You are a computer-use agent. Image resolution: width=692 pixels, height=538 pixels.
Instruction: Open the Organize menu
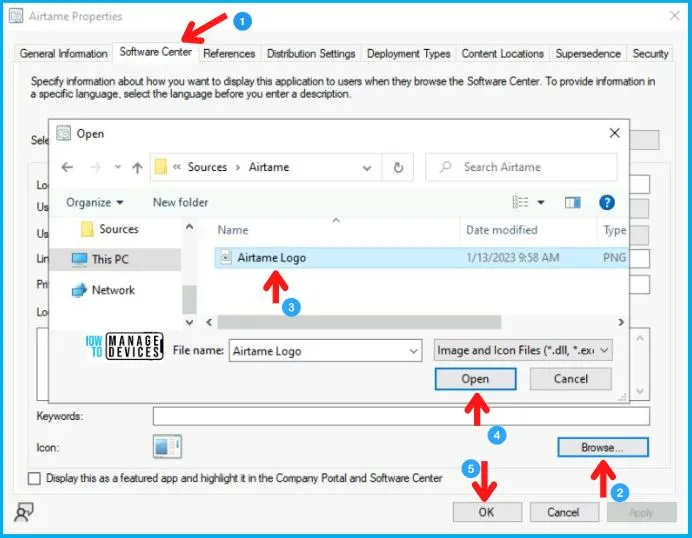[94, 203]
